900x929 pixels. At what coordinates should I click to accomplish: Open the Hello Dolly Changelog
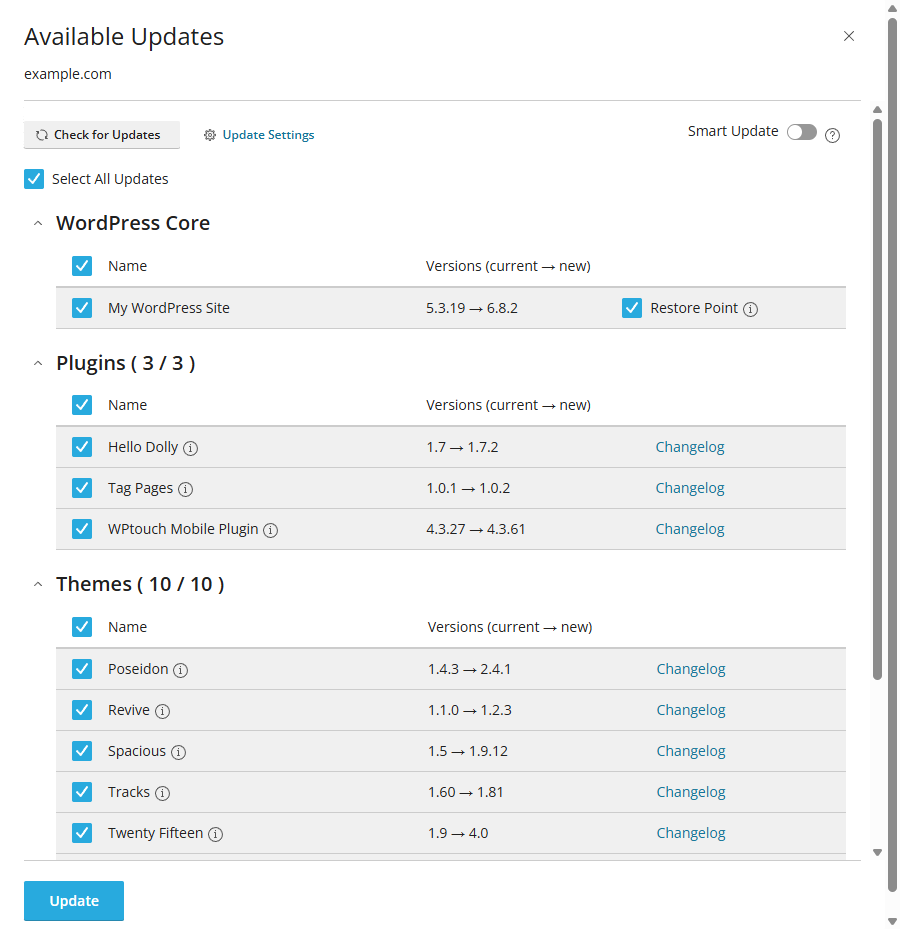690,447
